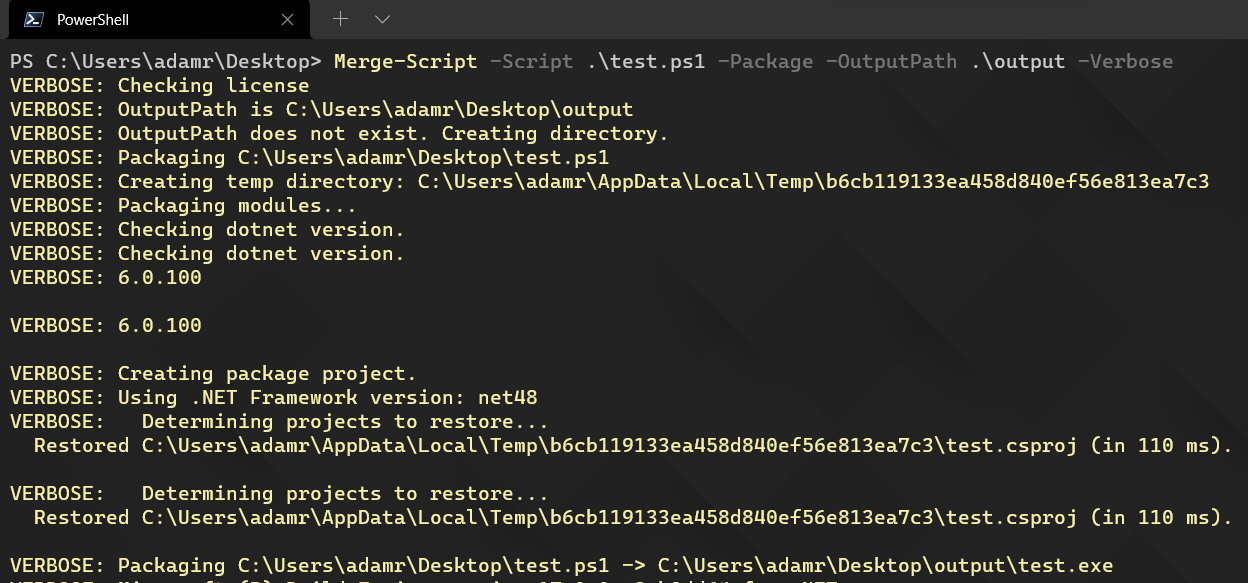Viewport: 1248px width, 583px height.
Task: Click the 'Creating package project.' line
Action: coord(213,373)
